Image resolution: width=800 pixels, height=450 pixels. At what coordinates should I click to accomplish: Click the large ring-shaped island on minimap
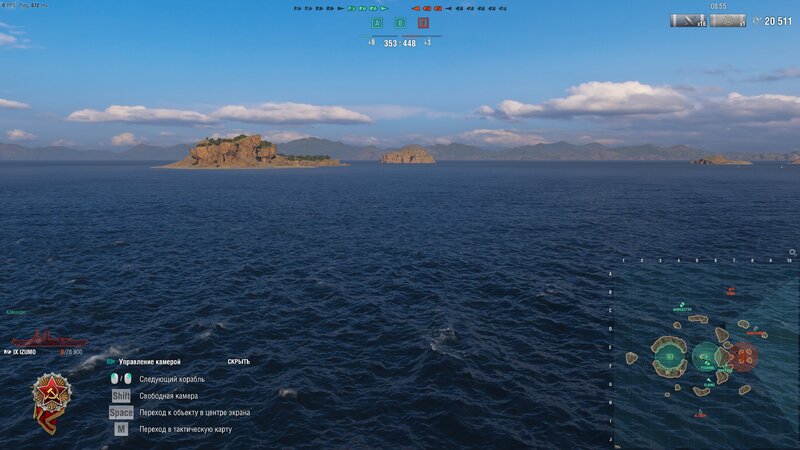[669, 357]
